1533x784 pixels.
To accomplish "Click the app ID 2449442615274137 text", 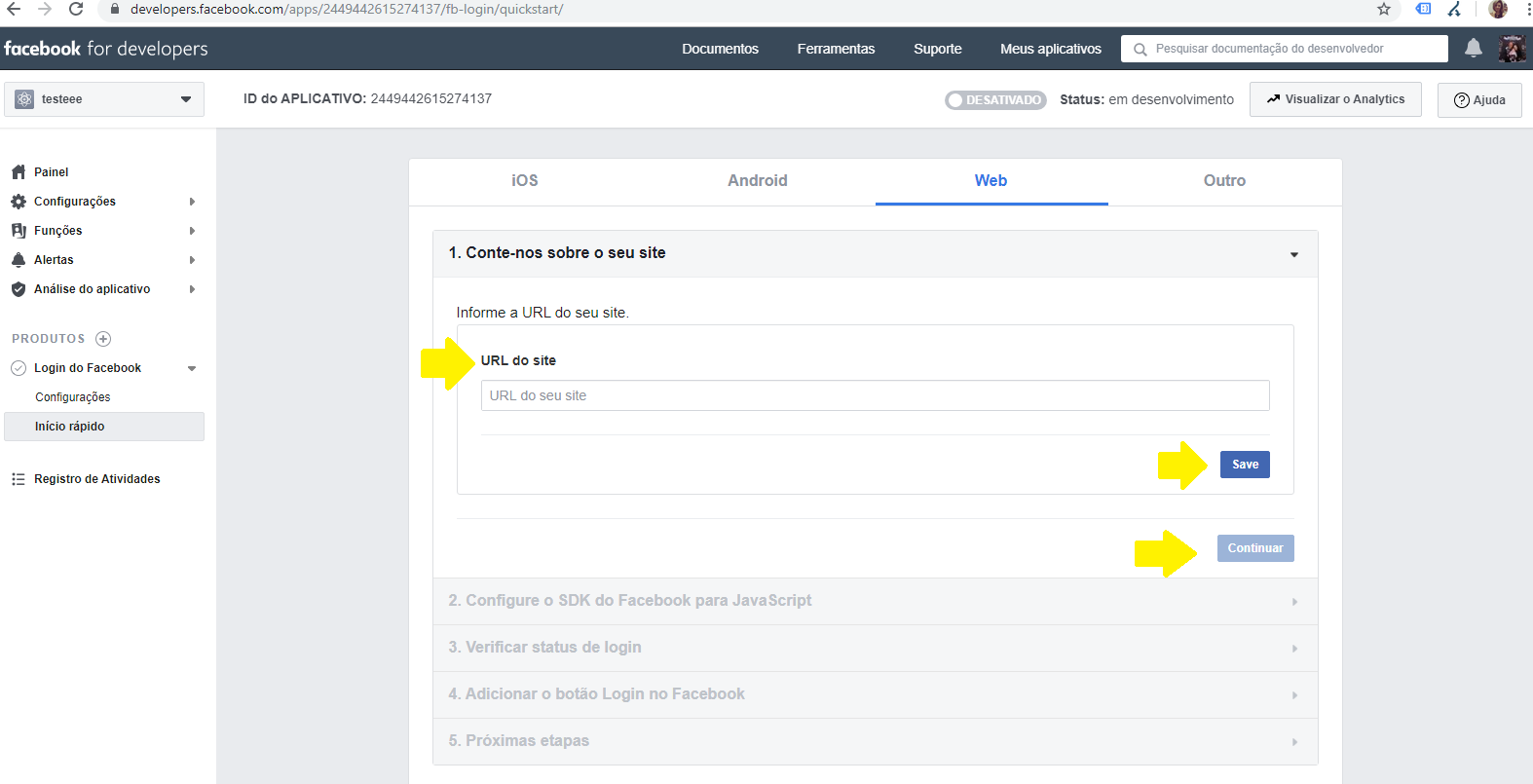I will coord(430,98).
